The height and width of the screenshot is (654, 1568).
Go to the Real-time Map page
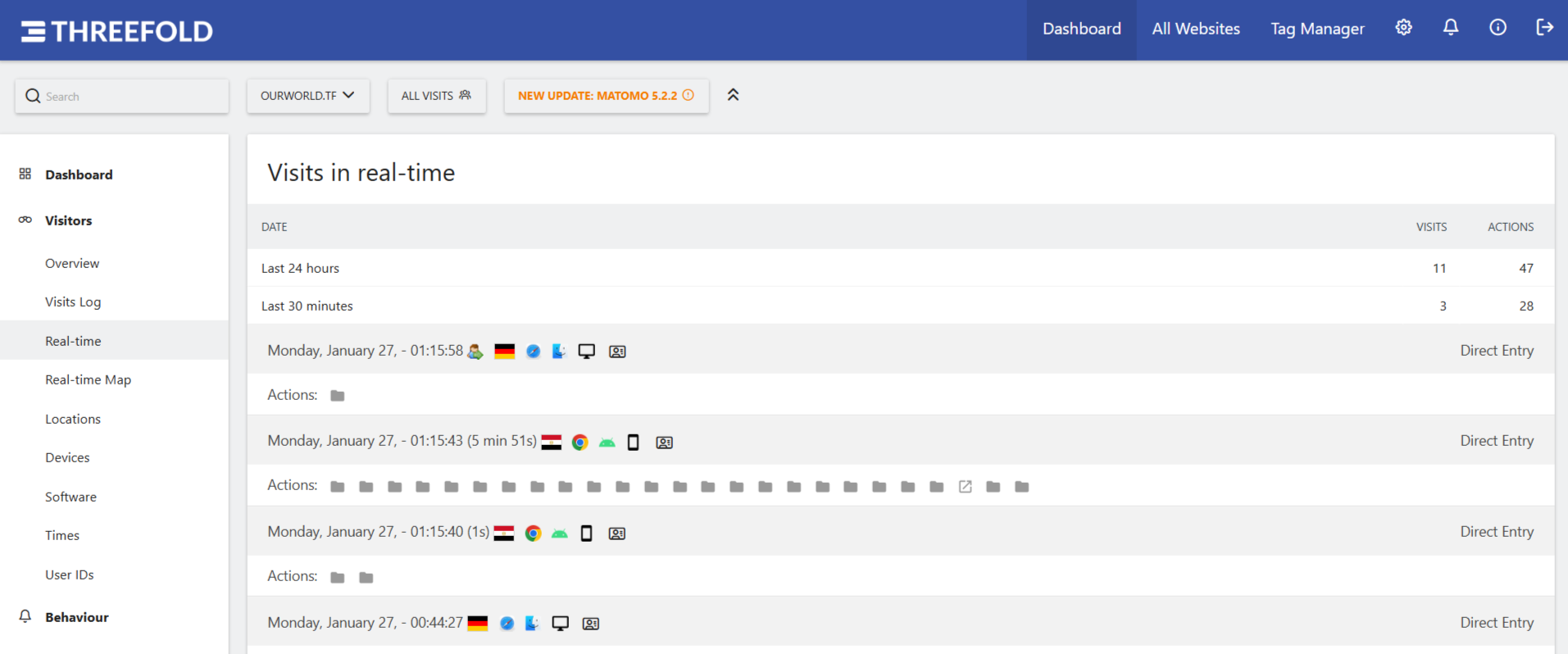(x=88, y=379)
